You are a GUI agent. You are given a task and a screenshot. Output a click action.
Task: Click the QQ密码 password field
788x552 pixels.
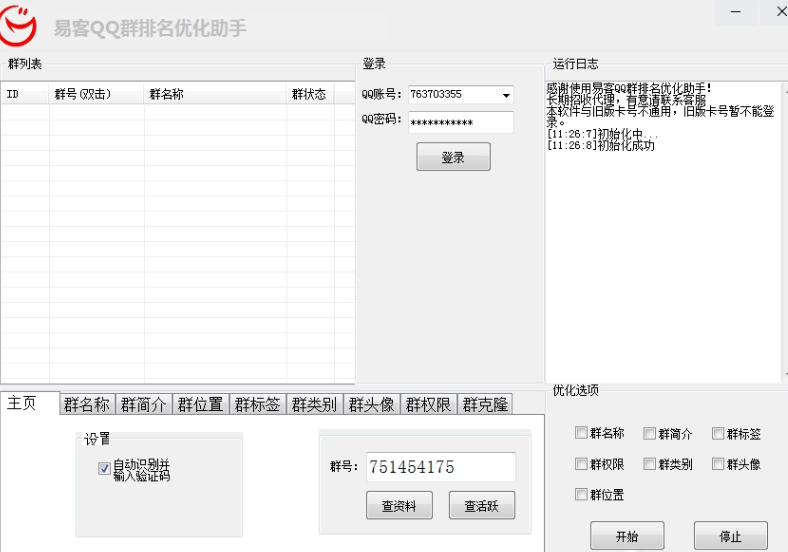(461, 122)
